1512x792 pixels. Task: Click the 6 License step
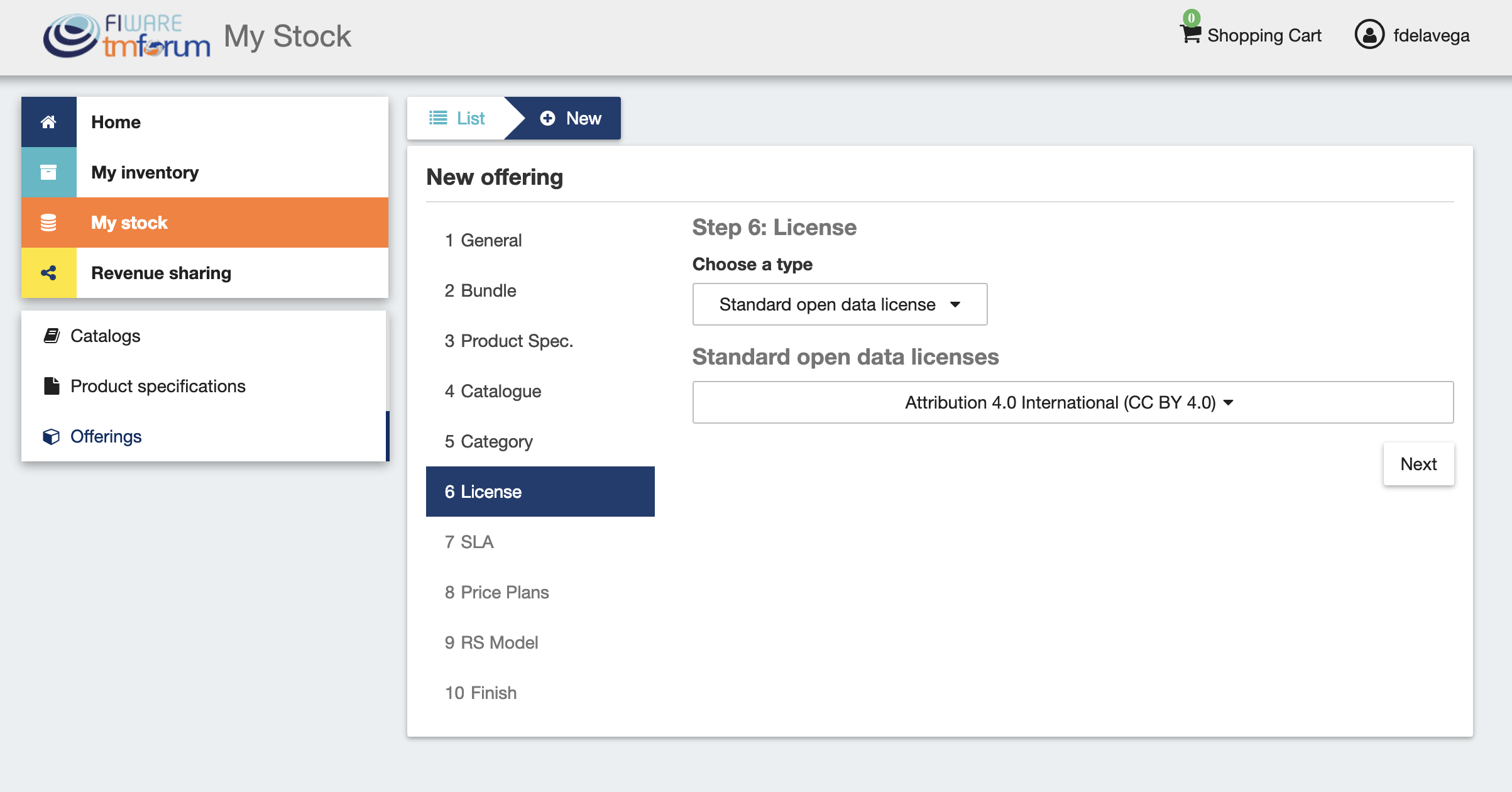pos(540,492)
